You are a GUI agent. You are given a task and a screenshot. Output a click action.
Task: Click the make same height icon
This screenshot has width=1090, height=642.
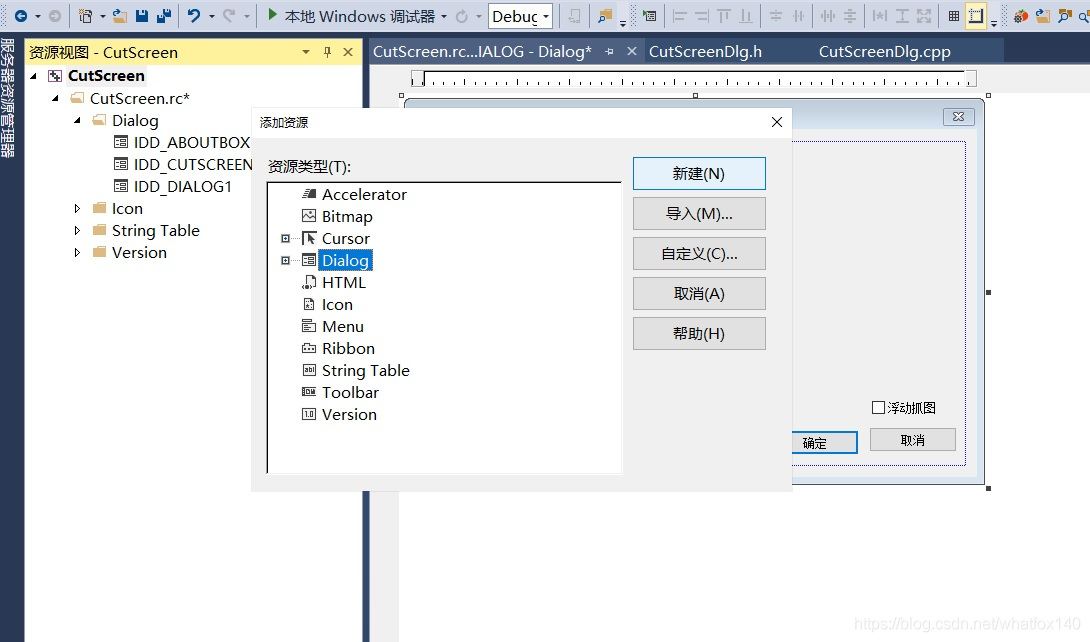[902, 16]
